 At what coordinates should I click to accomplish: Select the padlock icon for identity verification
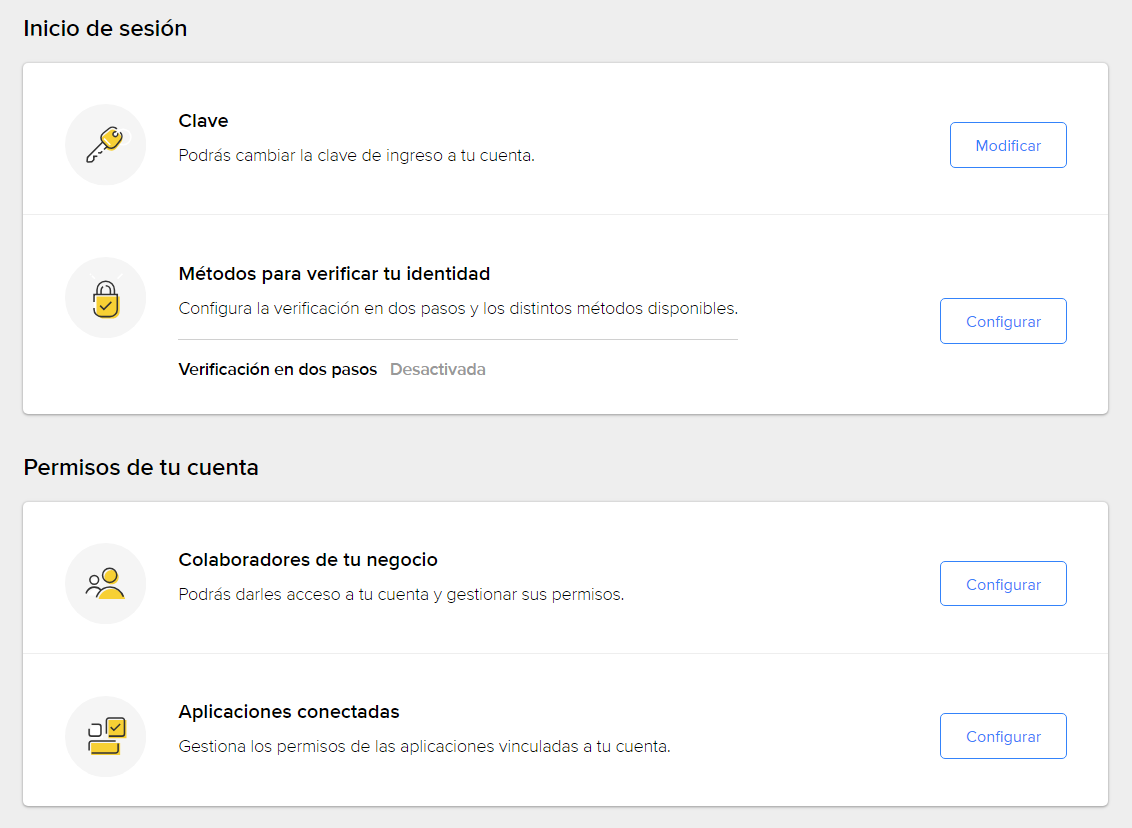click(x=105, y=297)
